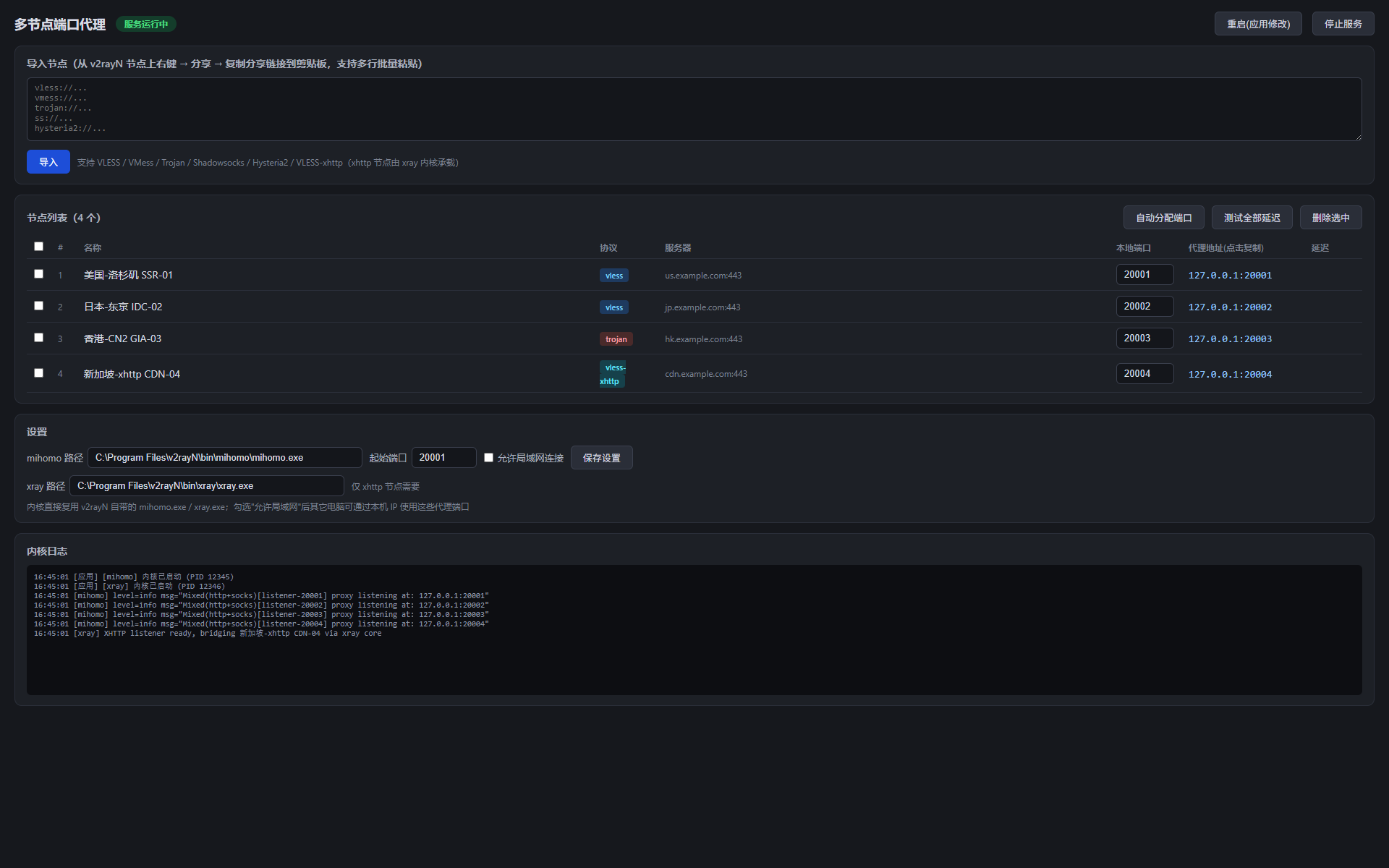The height and width of the screenshot is (868, 1389).
Task: Click log line mihomo 内核已启动 PID 12345
Action: coord(134,577)
